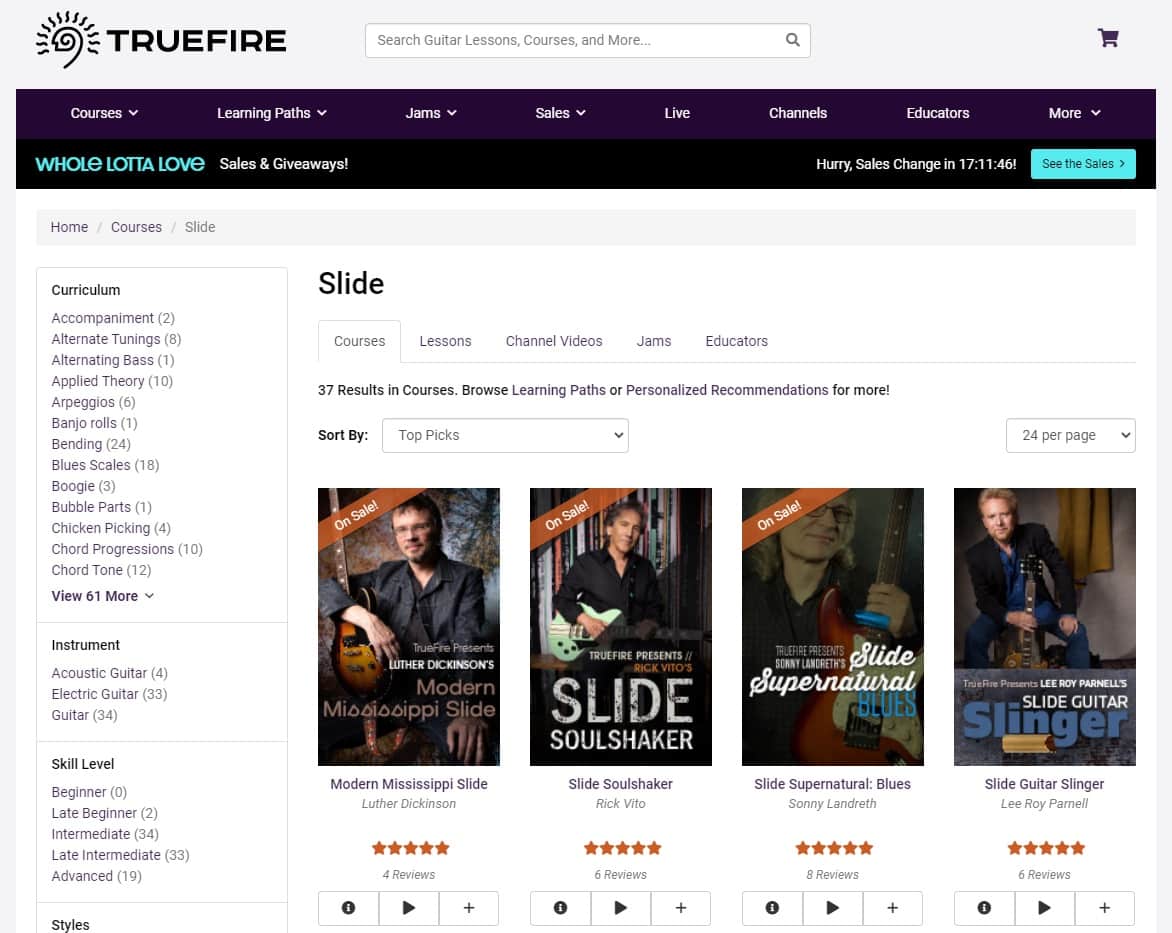The width and height of the screenshot is (1172, 933).
Task: Click star rating of Modern Mississippi Slide
Action: pyautogui.click(x=410, y=848)
